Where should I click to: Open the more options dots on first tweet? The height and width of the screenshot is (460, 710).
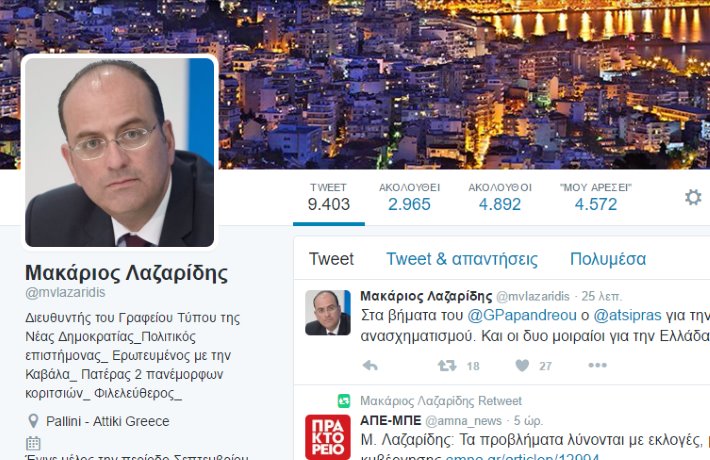[x=597, y=365]
